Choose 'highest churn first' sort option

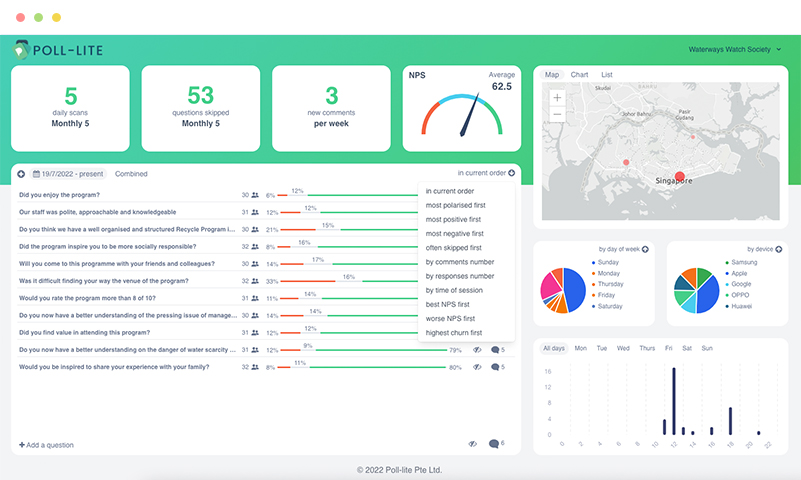(454, 333)
